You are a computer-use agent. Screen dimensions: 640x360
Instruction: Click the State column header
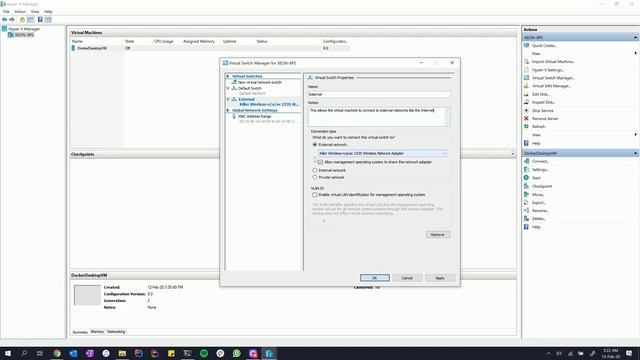(x=130, y=41)
